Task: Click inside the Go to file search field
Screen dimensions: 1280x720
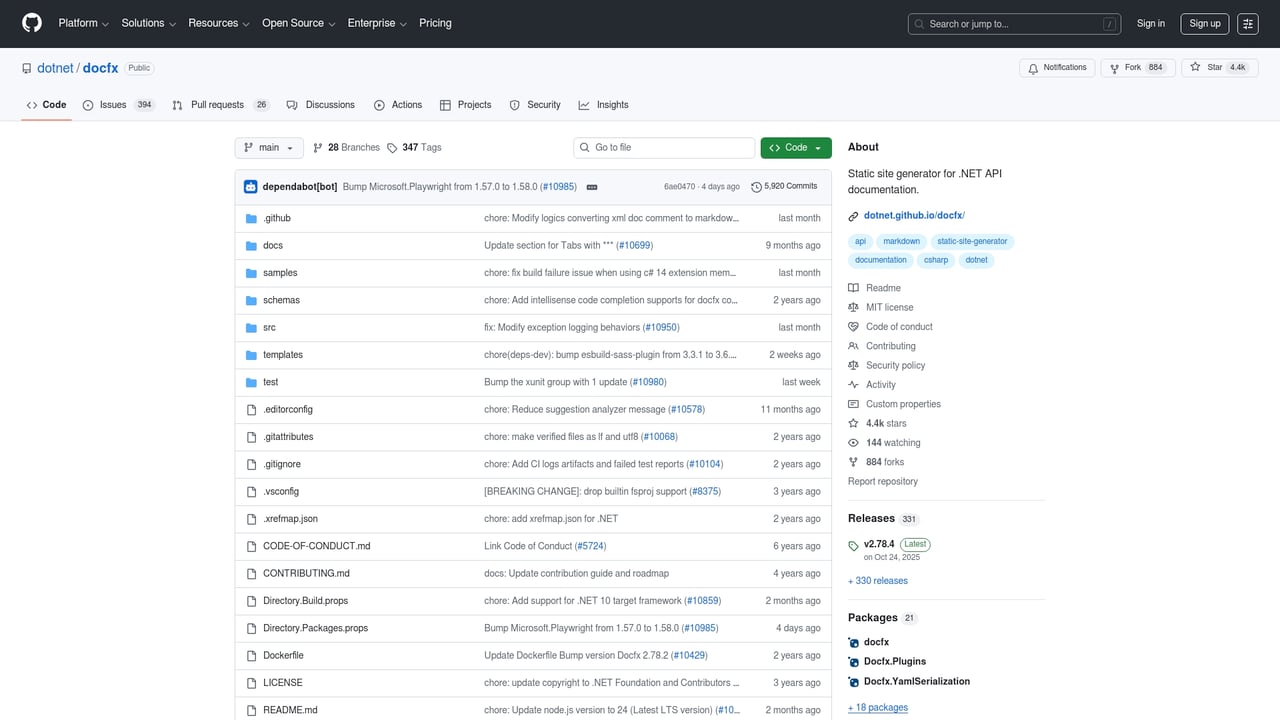Action: coord(663,147)
